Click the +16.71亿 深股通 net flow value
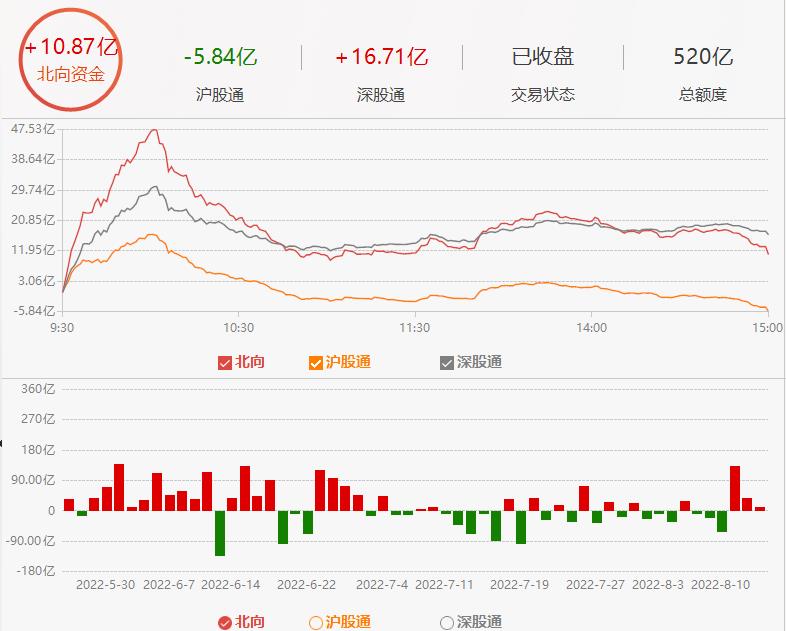Viewport: 786px width, 631px height. click(381, 56)
